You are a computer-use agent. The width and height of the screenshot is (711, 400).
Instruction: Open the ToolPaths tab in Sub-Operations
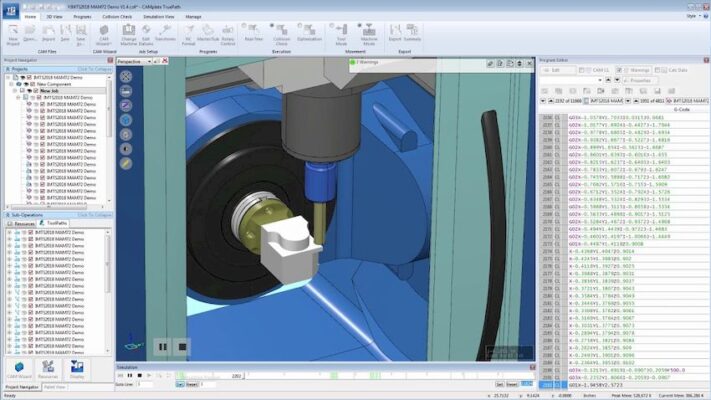click(54, 223)
